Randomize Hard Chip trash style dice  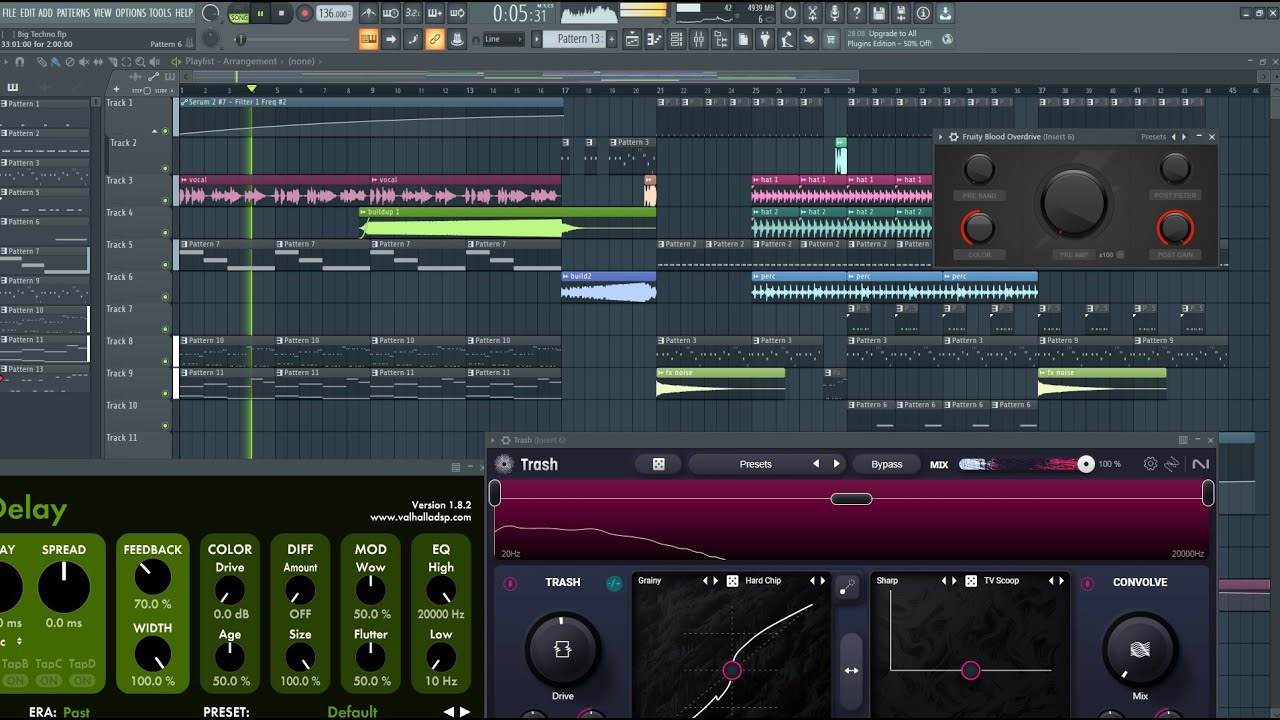pos(732,581)
